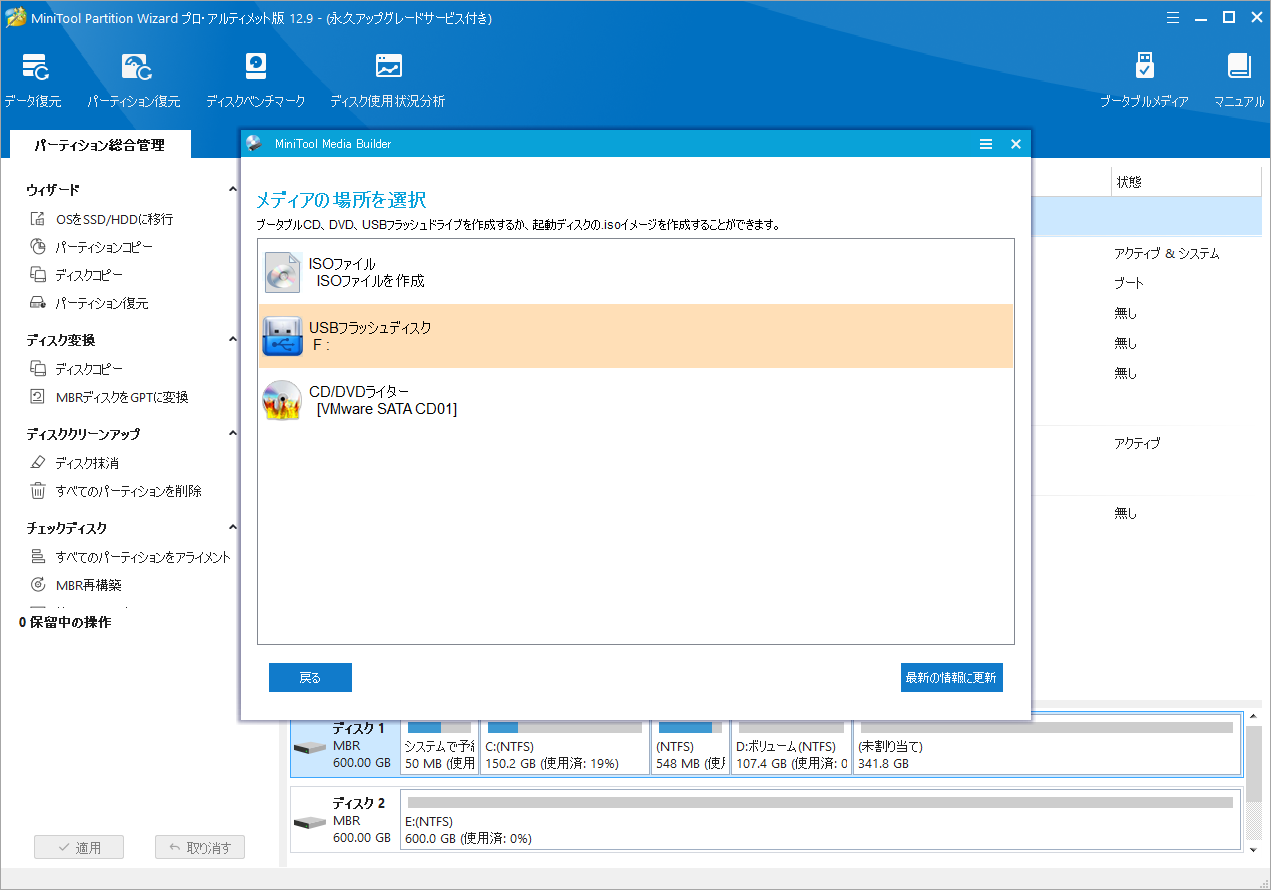This screenshot has width=1271, height=890.
Task: Open the データ復元 tool icon
Action: click(36, 67)
